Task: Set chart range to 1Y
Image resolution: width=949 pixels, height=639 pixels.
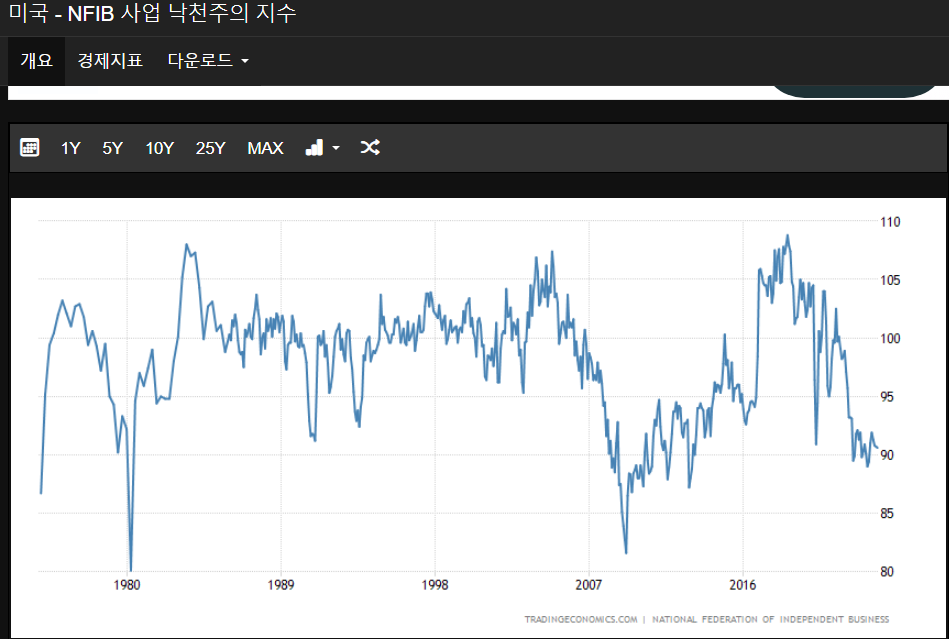Action: tap(70, 148)
